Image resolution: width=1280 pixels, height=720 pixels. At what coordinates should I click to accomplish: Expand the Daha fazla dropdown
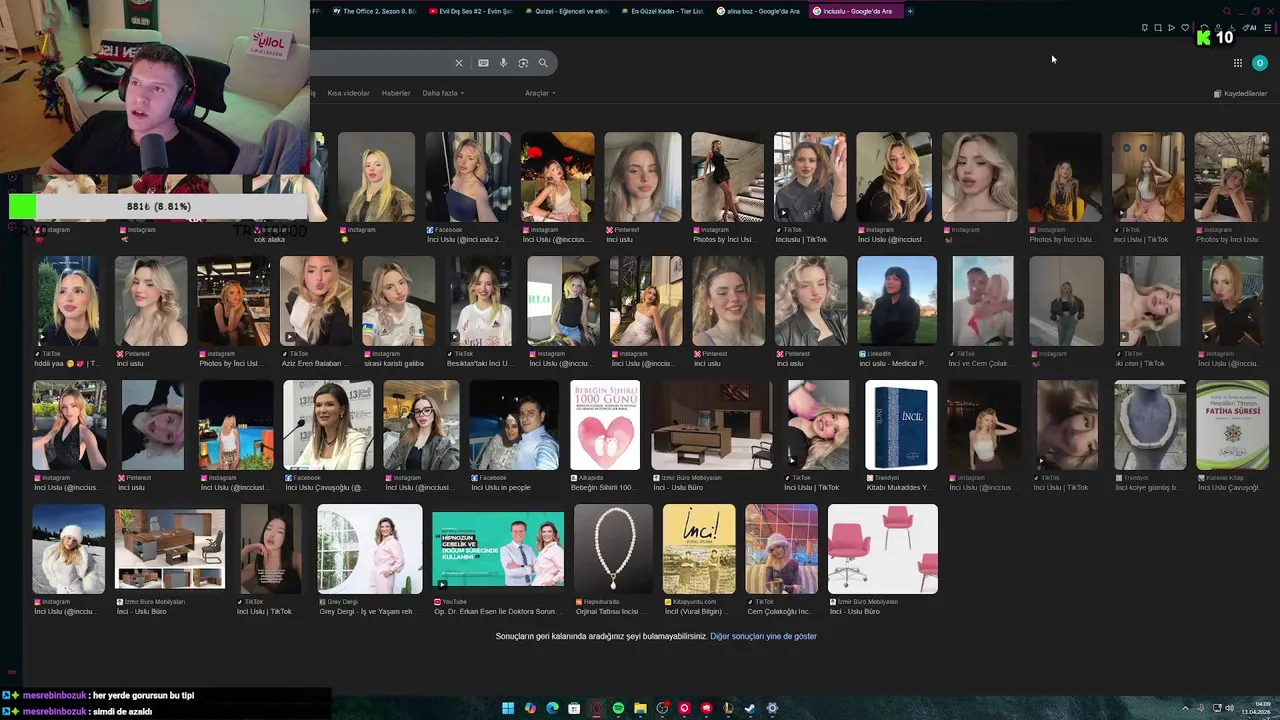443,93
